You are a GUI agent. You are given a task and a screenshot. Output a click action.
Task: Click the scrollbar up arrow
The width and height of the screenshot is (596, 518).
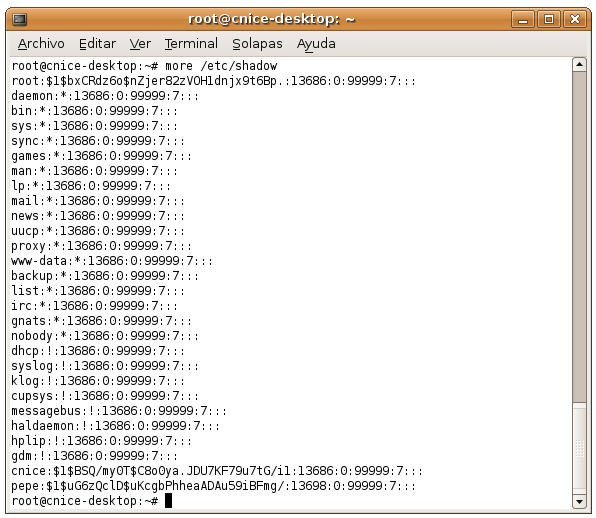(579, 65)
